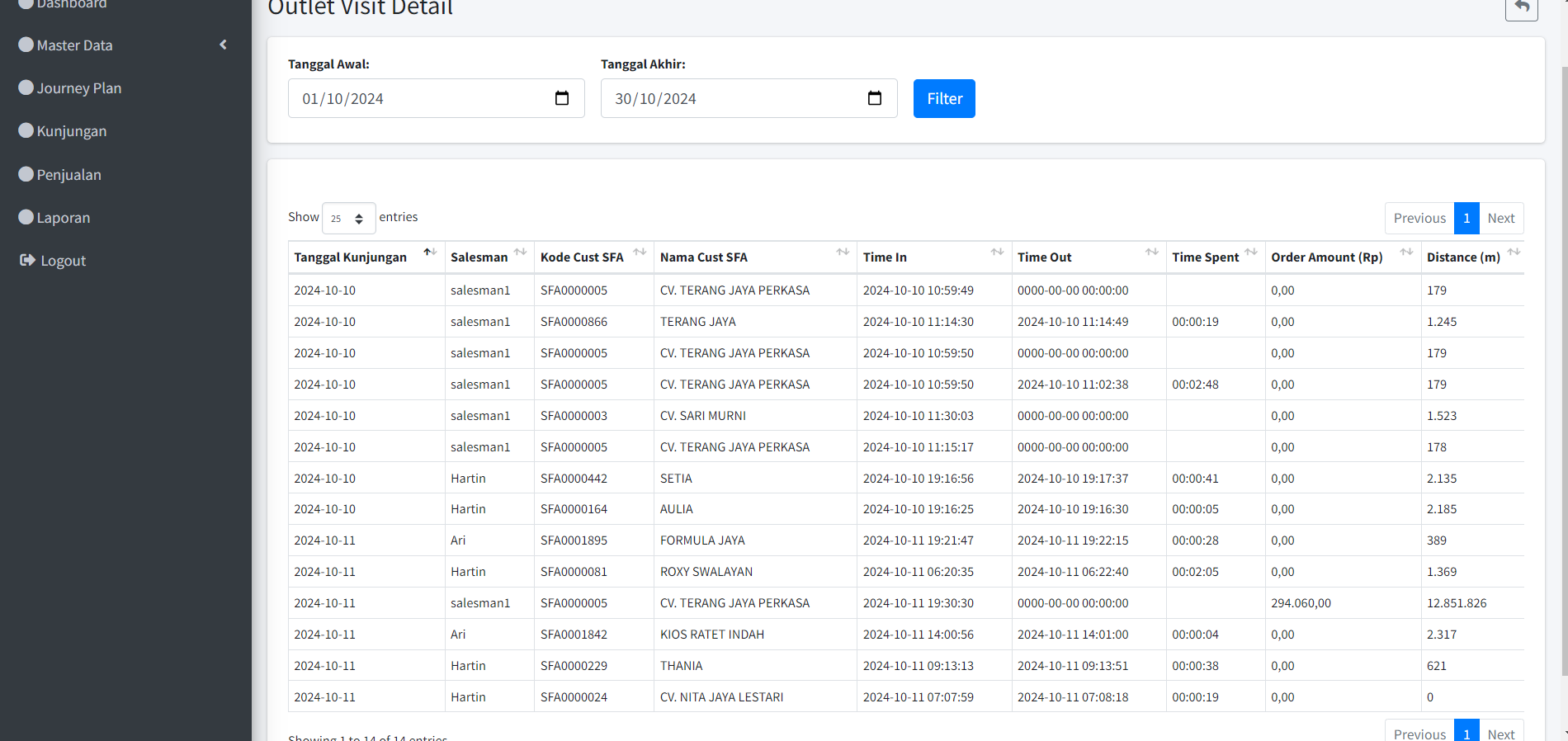Screen dimensions: 1568x741
Task: Click top Next pagination button
Action: (x=1501, y=218)
